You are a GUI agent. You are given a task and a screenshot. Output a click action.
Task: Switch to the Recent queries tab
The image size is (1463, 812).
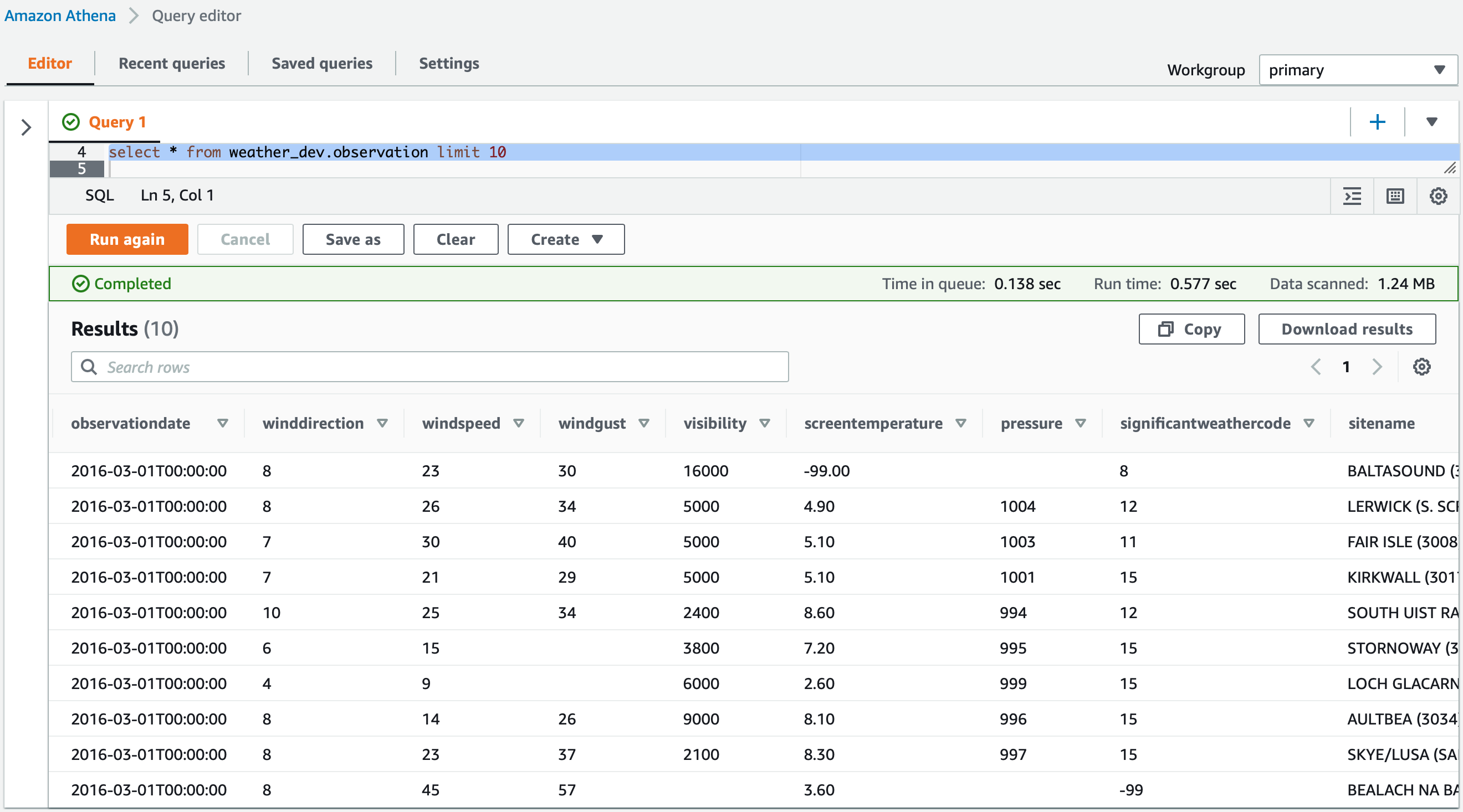point(172,63)
